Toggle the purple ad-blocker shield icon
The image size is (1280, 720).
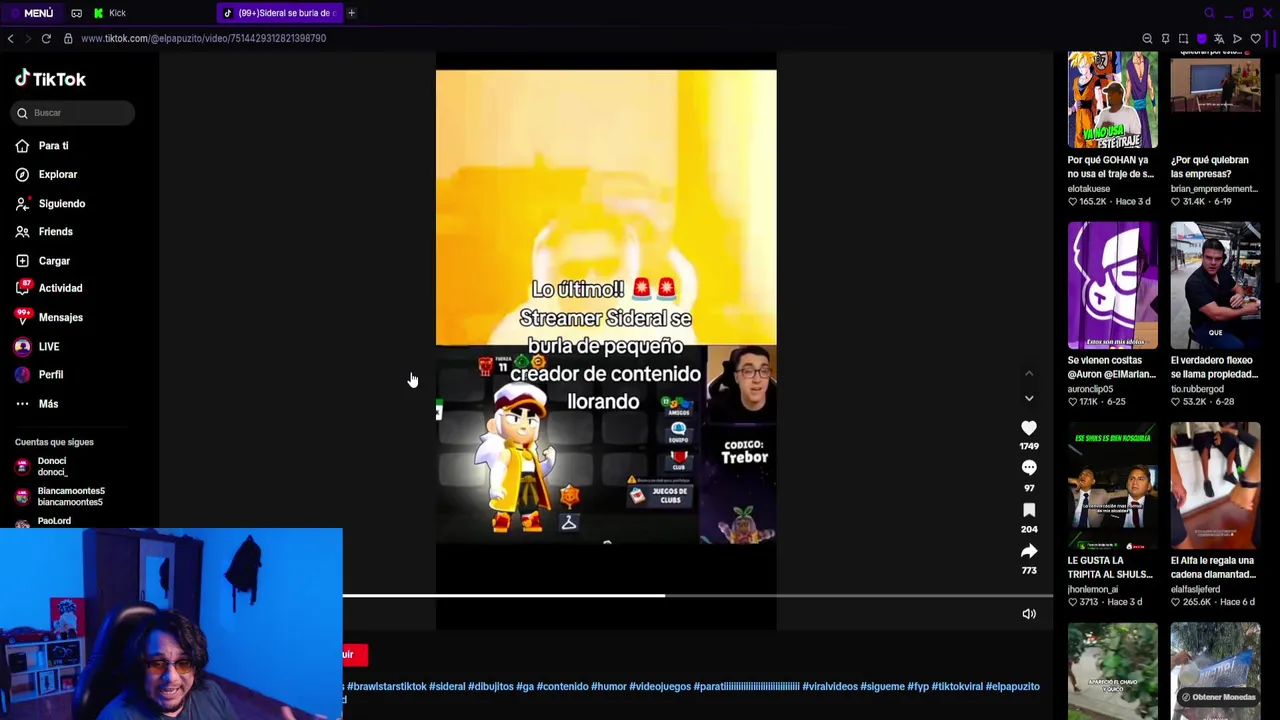[1201, 39]
